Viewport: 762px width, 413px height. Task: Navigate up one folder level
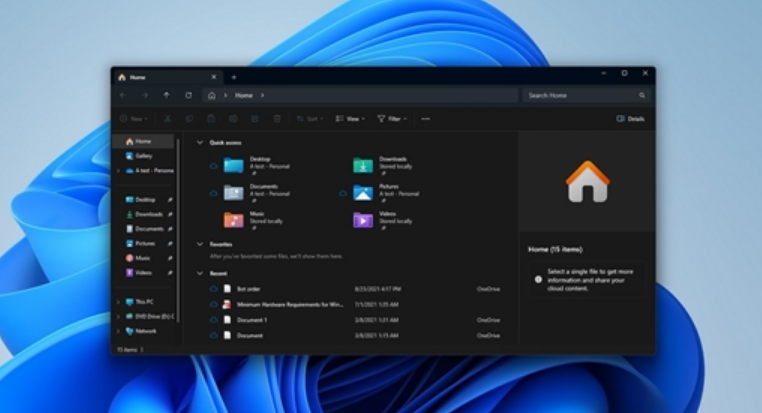pyautogui.click(x=167, y=95)
